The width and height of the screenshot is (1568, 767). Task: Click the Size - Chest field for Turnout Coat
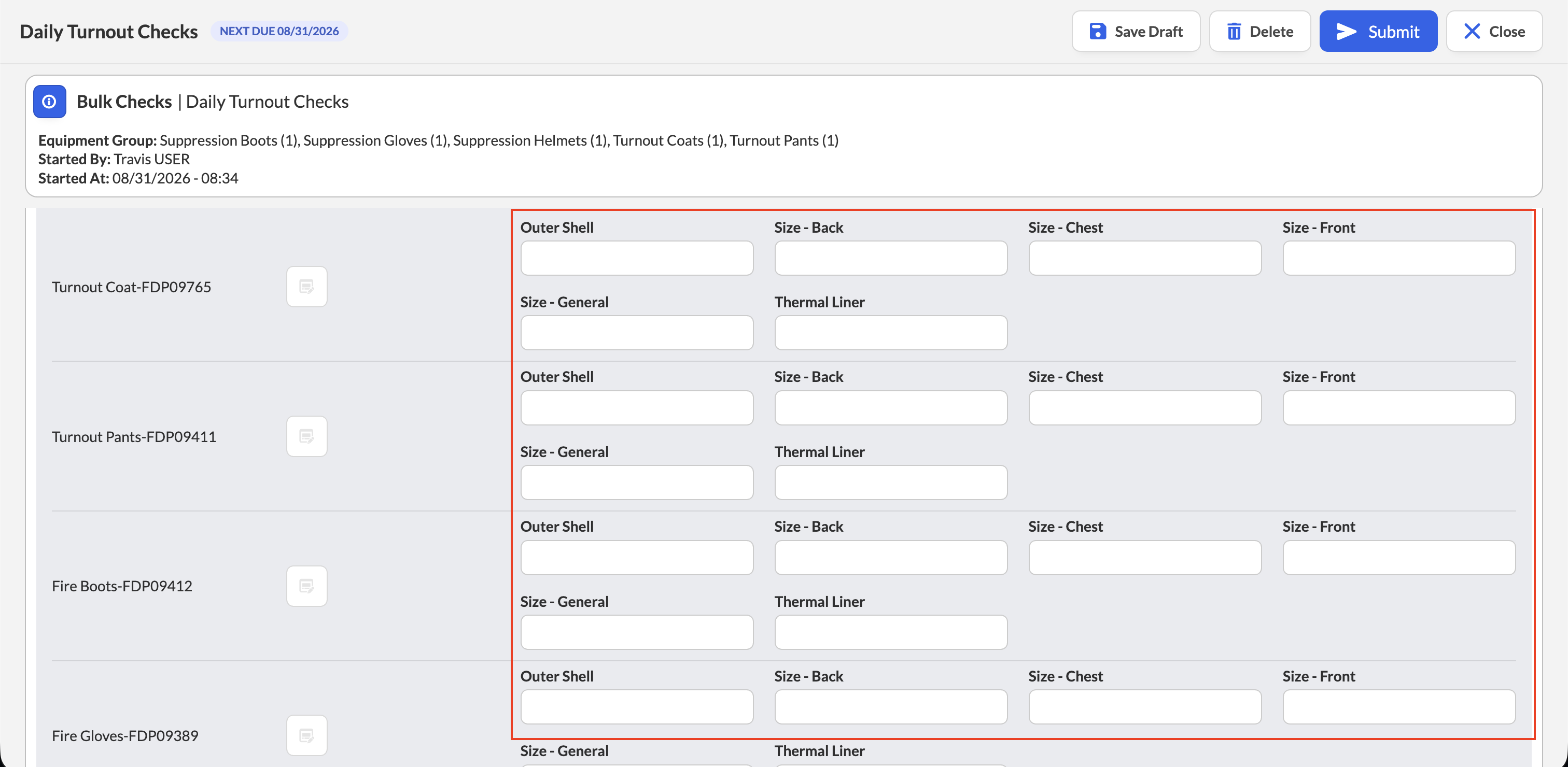coord(1145,258)
